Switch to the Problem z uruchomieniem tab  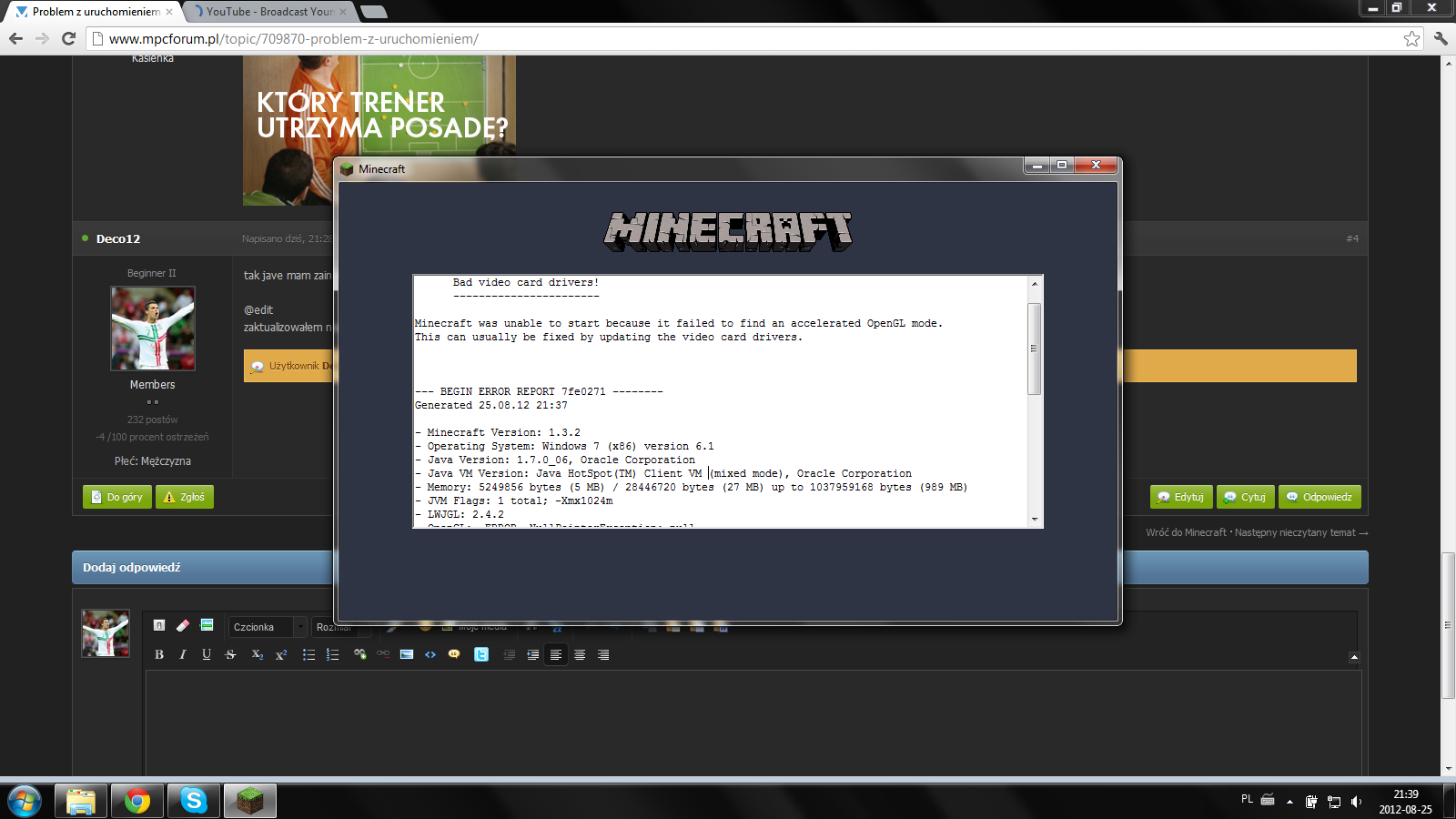(x=96, y=12)
